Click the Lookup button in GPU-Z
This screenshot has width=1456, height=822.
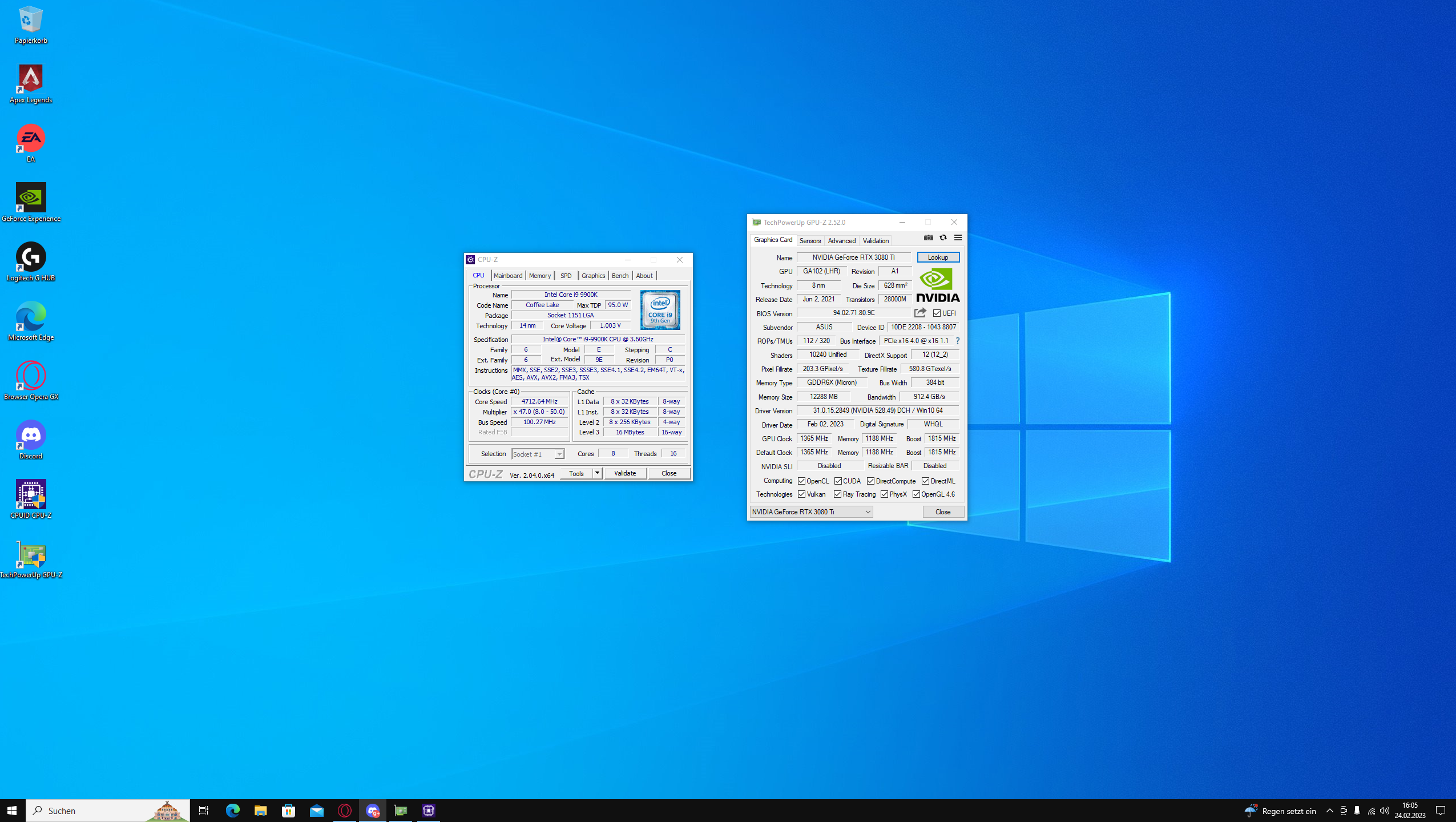point(937,257)
